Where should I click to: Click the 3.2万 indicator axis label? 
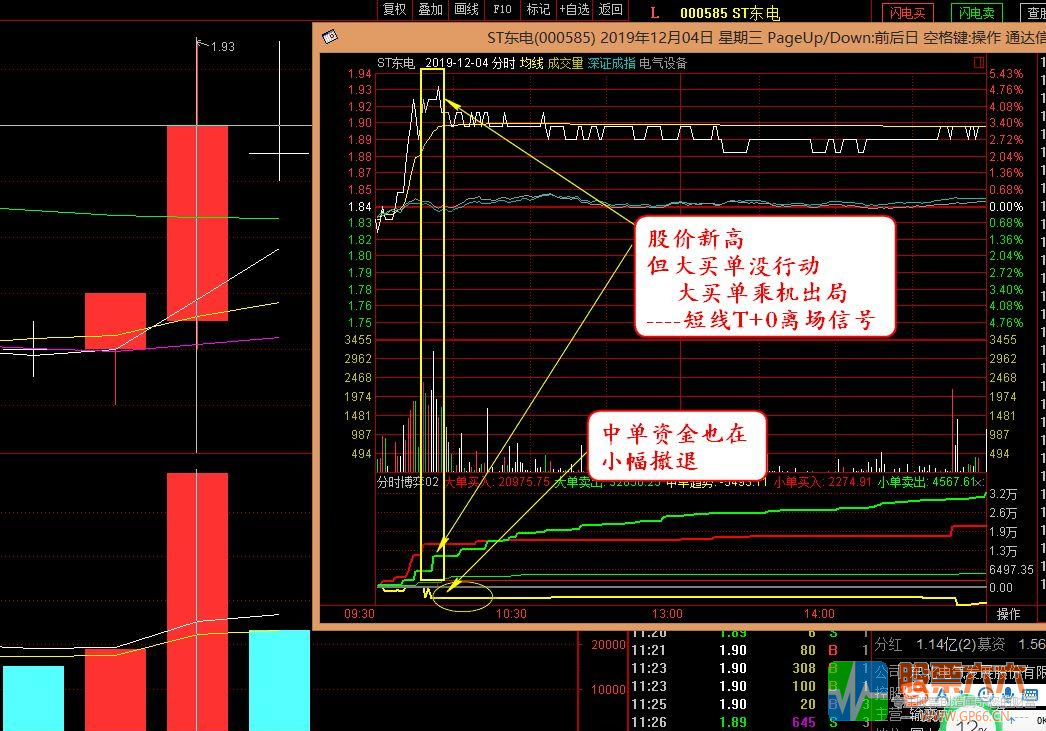pyautogui.click(x=1003, y=494)
